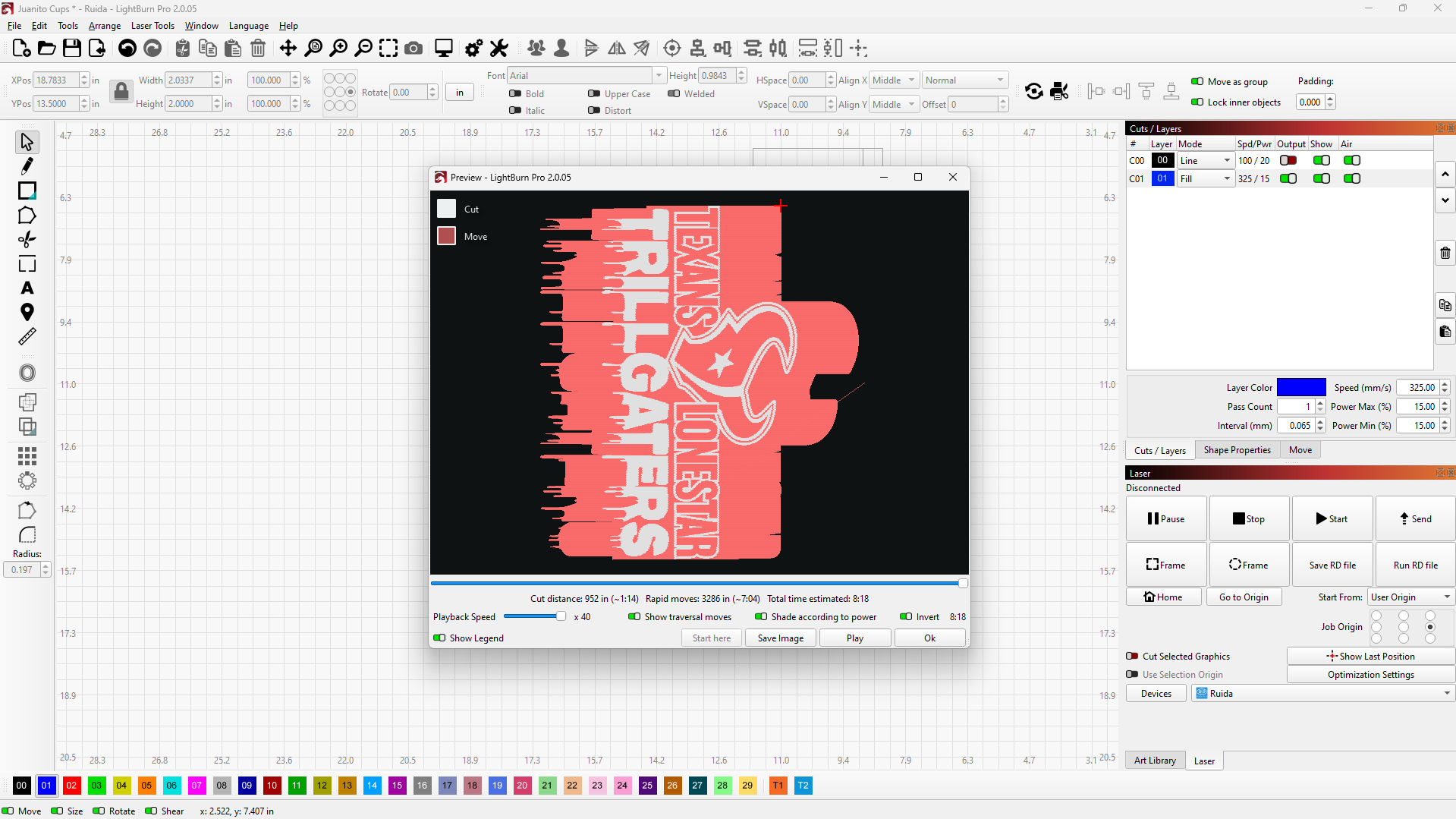
Task: Enable Cut Selected Graphics switch
Action: pos(1132,657)
